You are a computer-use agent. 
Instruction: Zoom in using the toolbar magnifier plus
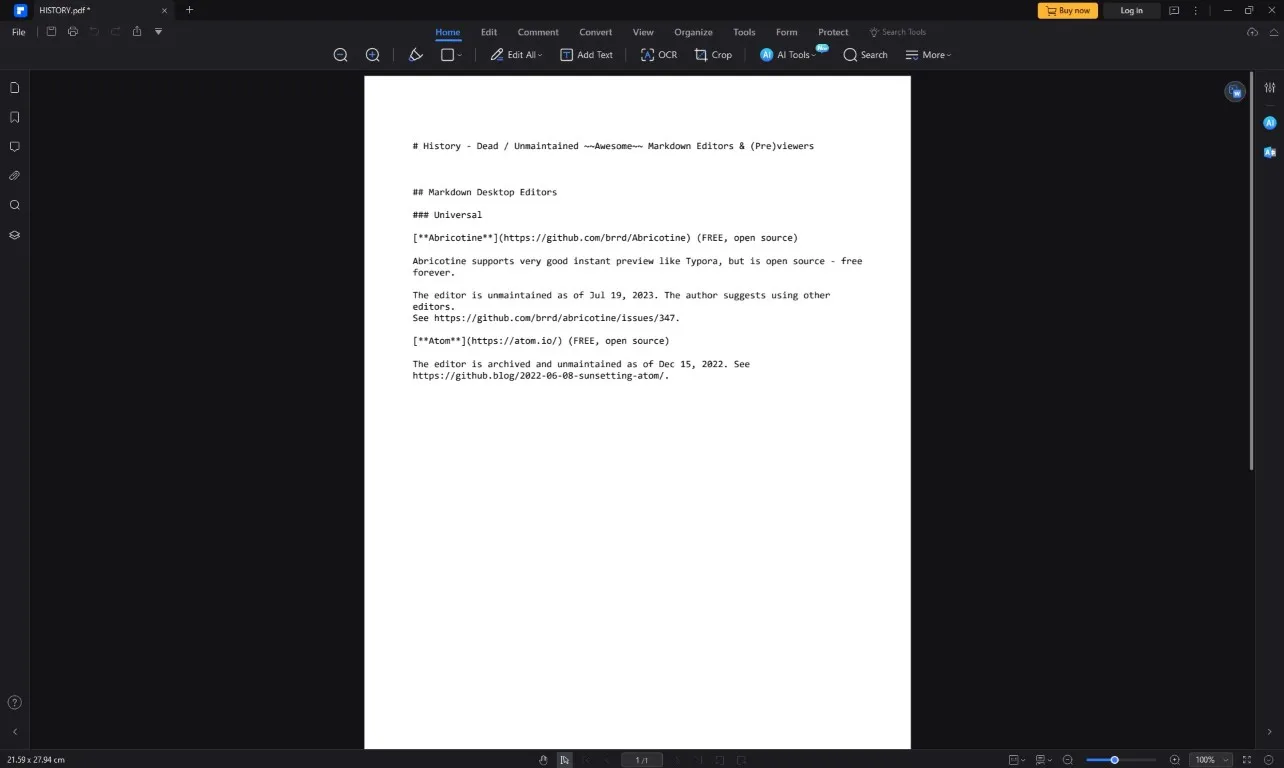[373, 55]
